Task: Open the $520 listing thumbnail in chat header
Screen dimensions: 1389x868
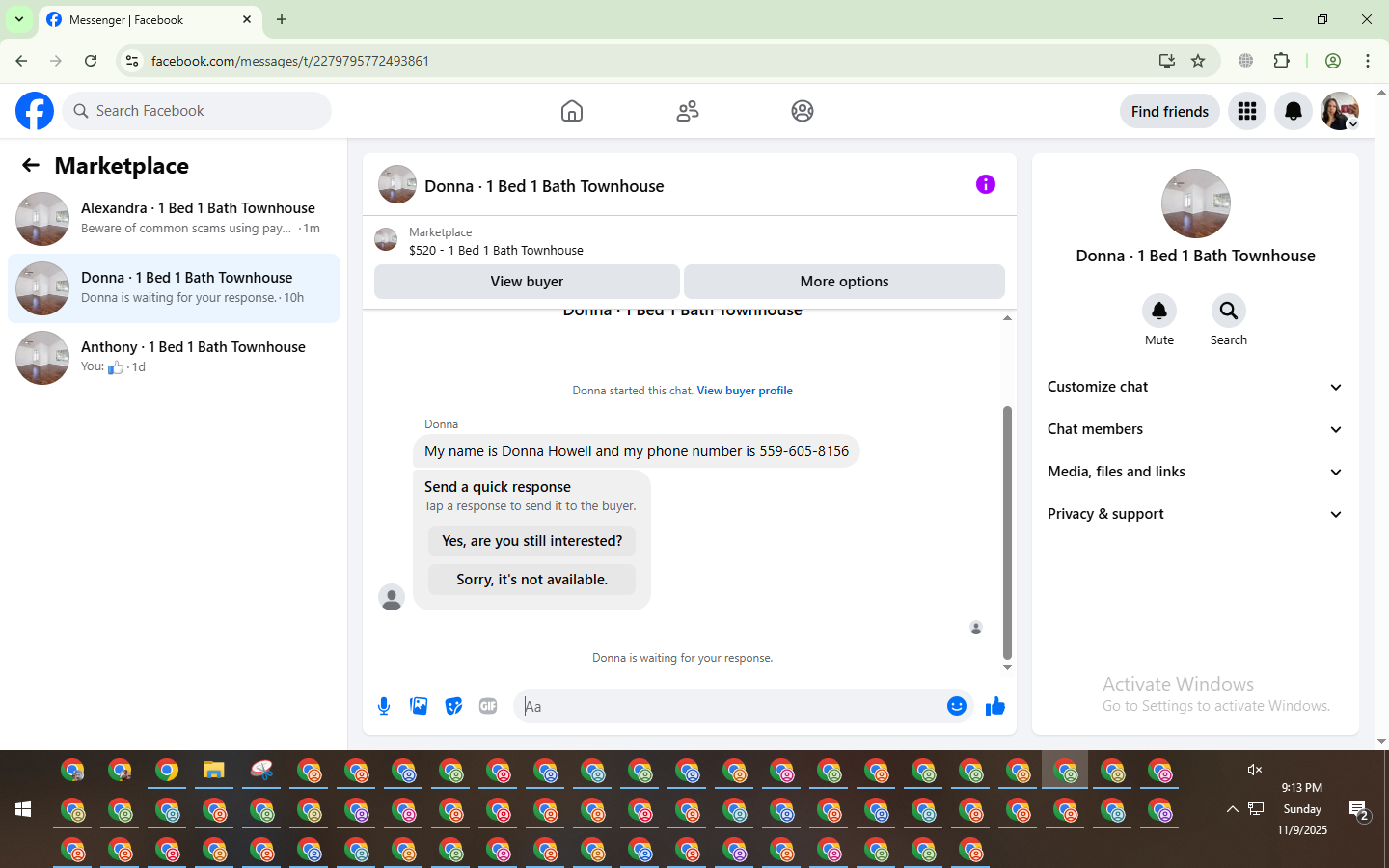Action: pos(386,240)
